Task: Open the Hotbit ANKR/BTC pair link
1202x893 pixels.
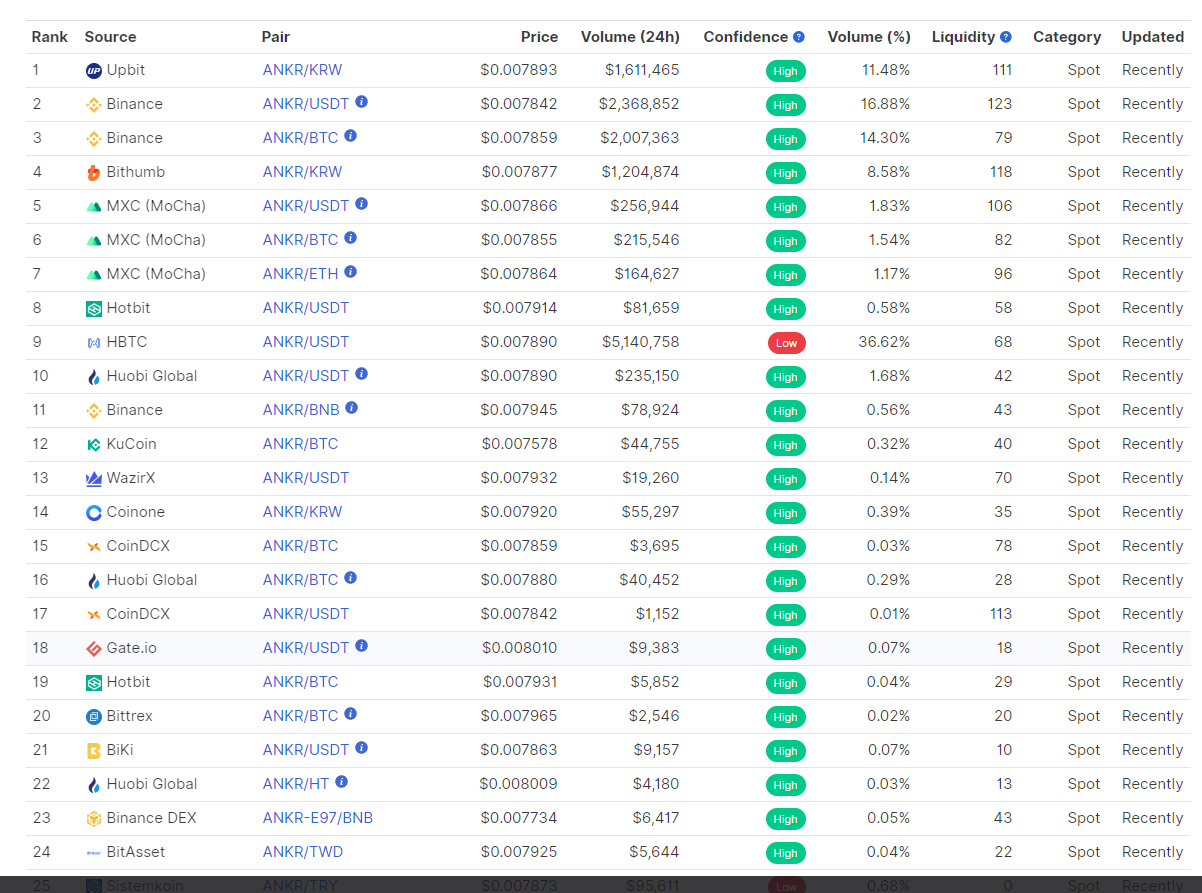Action: point(300,682)
